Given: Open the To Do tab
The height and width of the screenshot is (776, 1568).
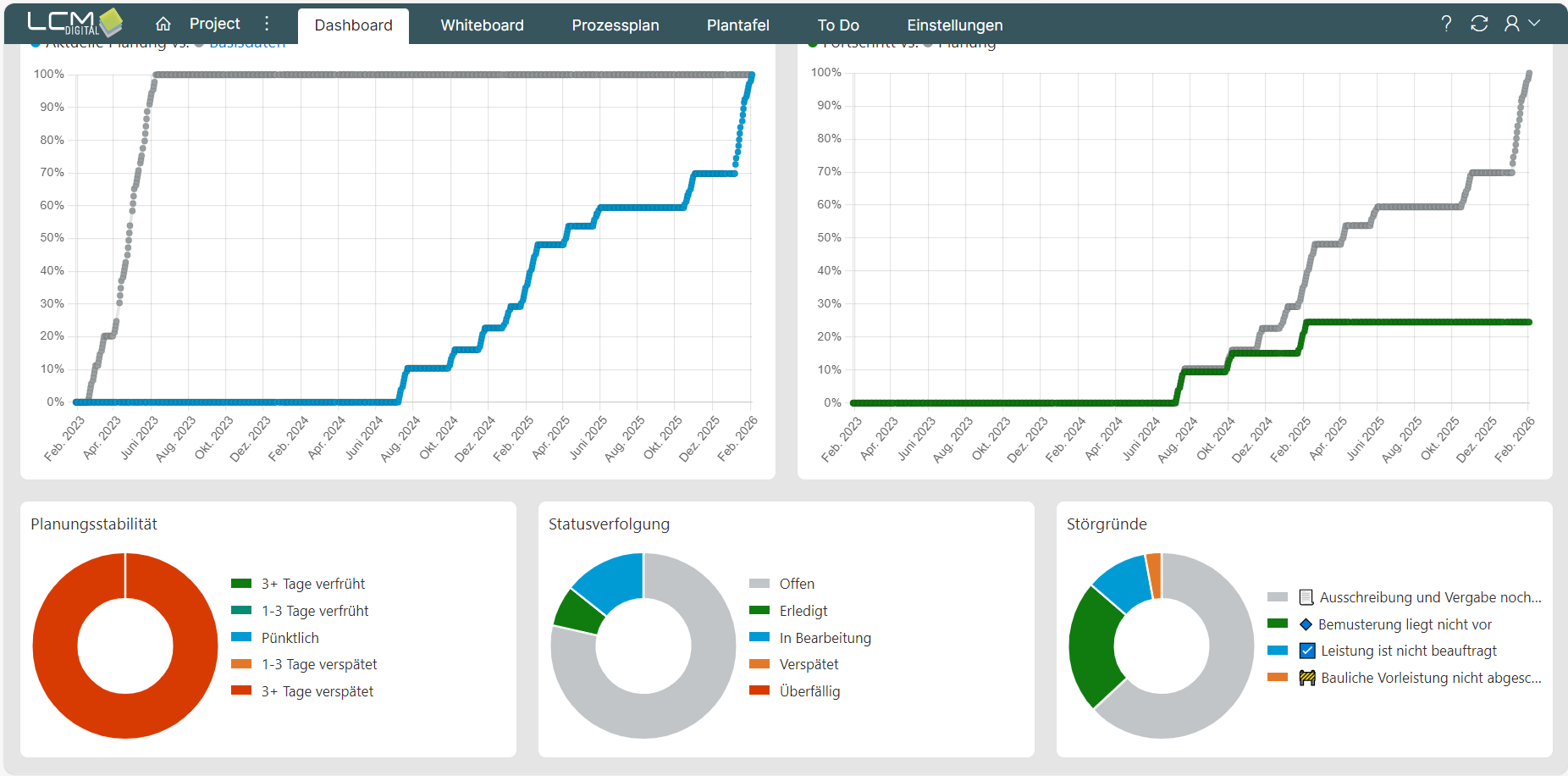Looking at the screenshot, I should click(x=837, y=25).
